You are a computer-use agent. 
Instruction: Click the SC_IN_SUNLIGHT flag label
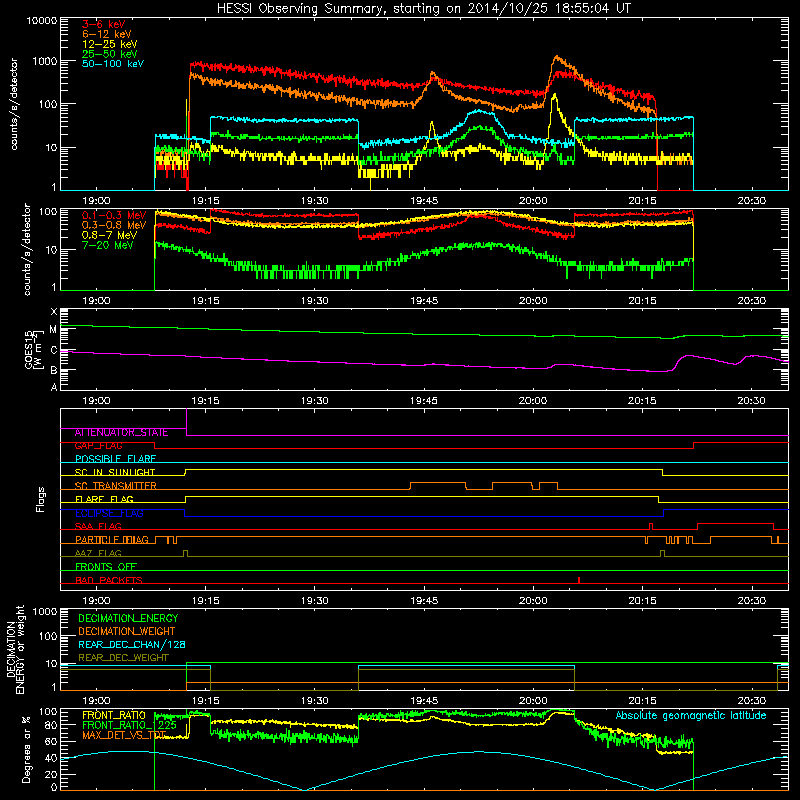[x=115, y=472]
